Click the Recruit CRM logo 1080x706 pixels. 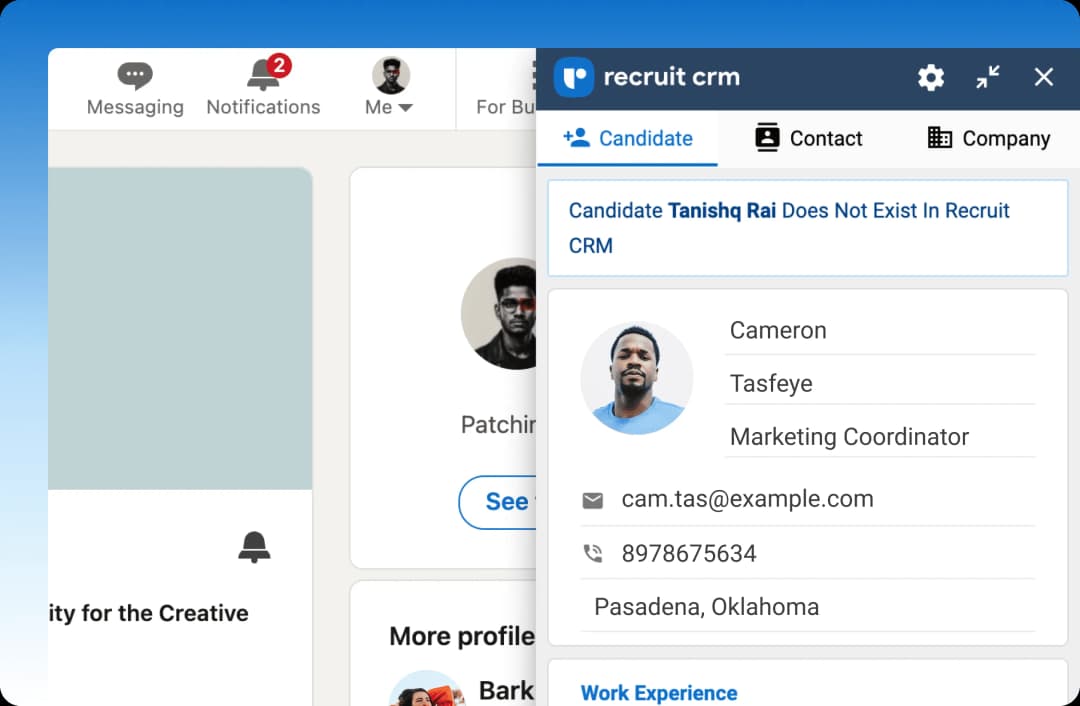[x=573, y=77]
